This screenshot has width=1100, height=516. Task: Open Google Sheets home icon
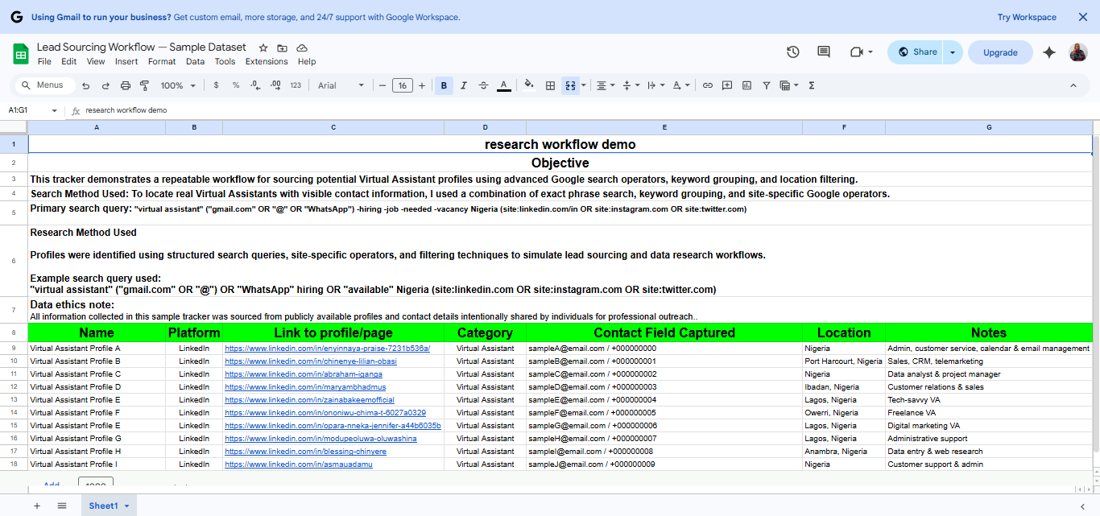(20, 53)
